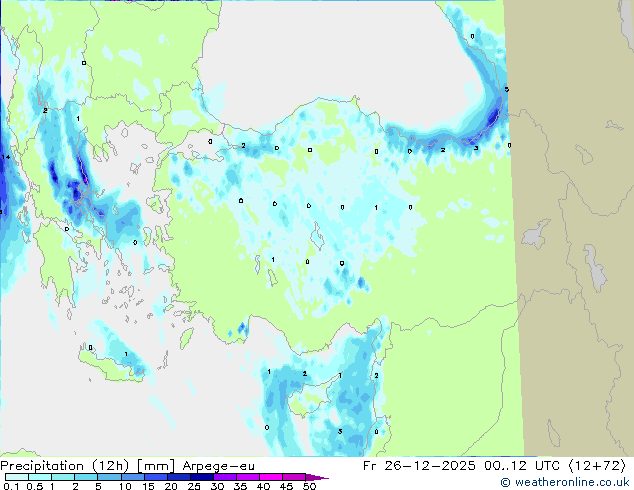Click the 0.1–0.5 mm palest legend swatch
Image resolution: width=634 pixels, height=490 pixels.
(x=17, y=477)
